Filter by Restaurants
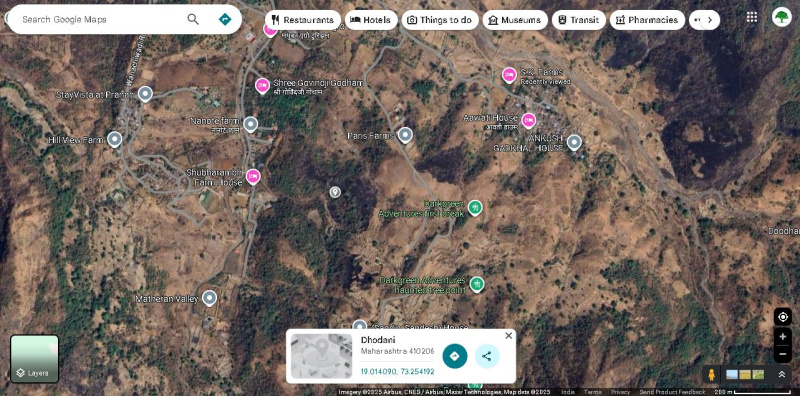 (x=303, y=20)
